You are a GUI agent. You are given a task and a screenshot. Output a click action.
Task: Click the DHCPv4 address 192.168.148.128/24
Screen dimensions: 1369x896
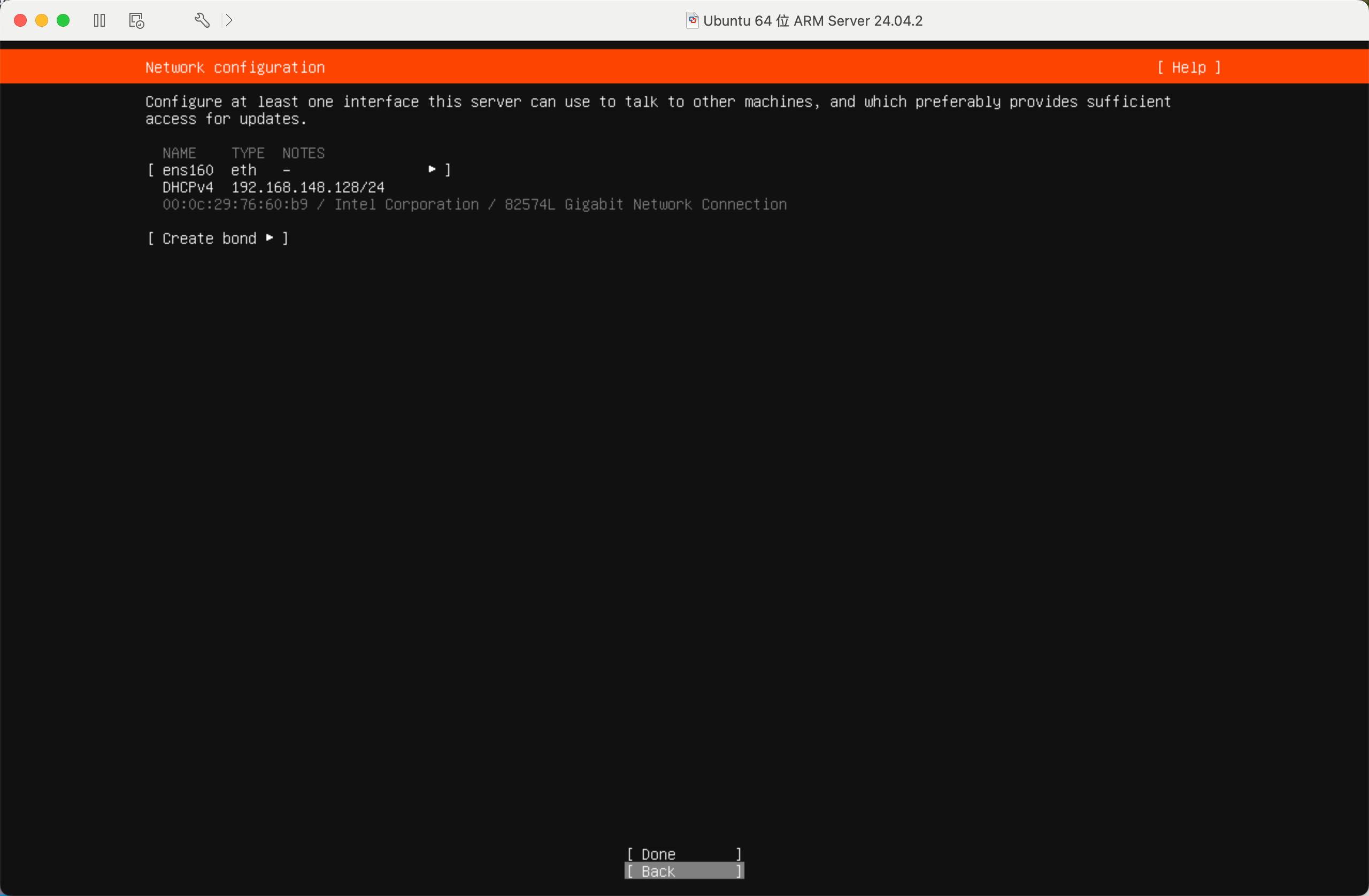(307, 188)
